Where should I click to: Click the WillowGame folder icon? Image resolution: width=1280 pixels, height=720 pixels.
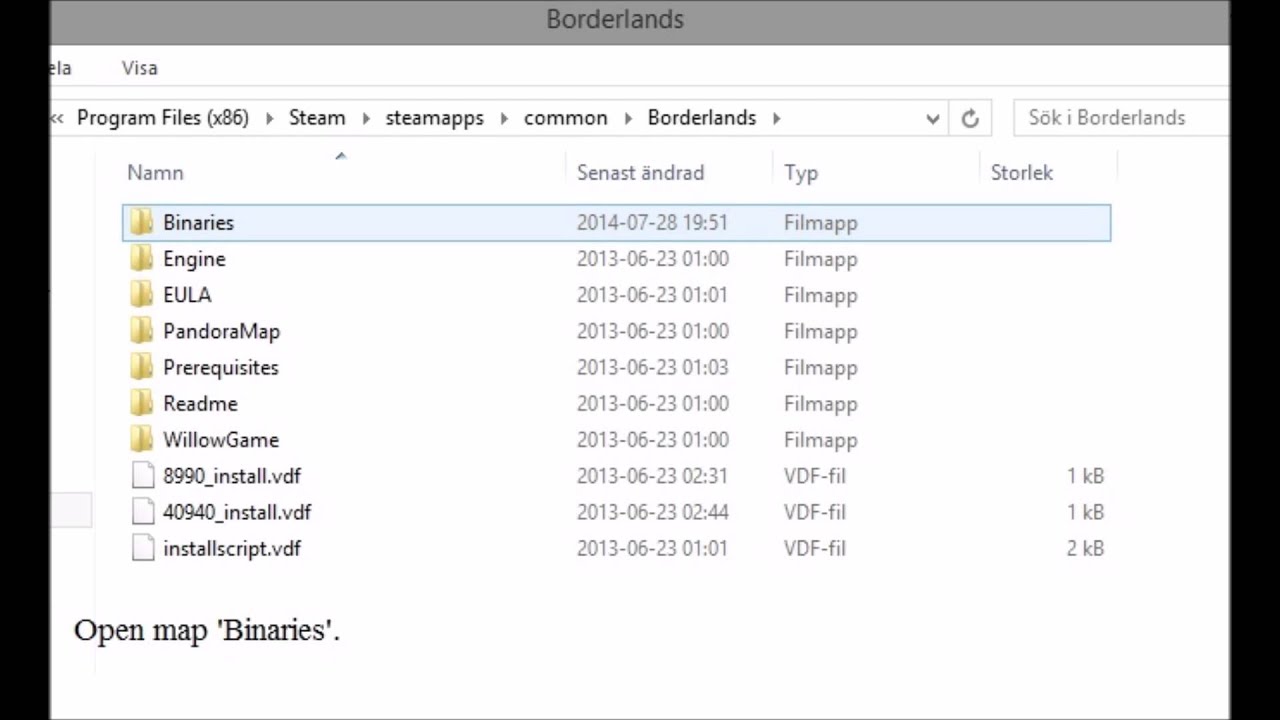click(x=142, y=440)
